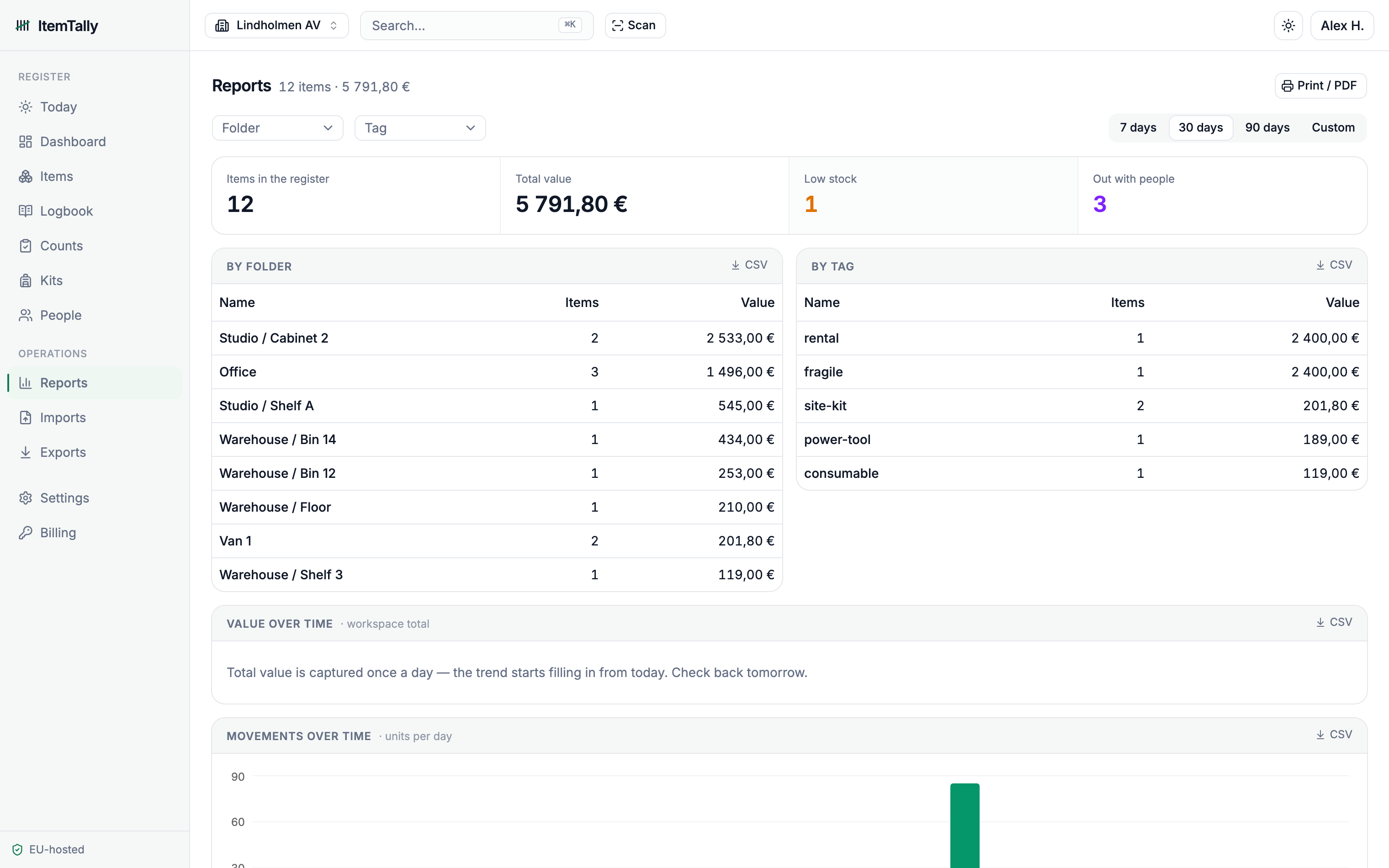Click the Counts clipboard icon
Viewport: 1389px width, 868px height.
25,246
